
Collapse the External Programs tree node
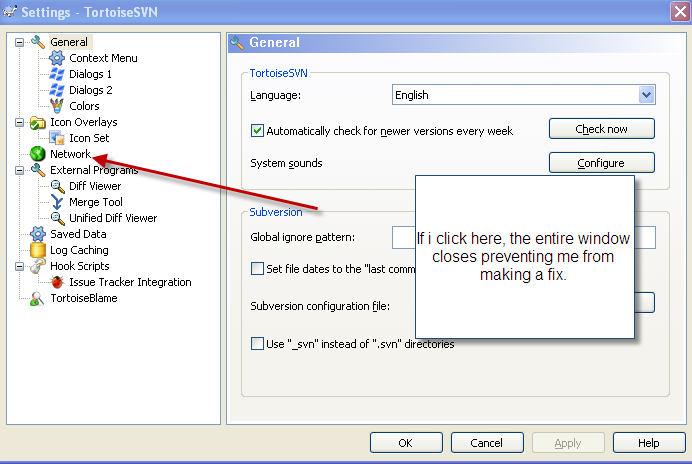(x=19, y=170)
